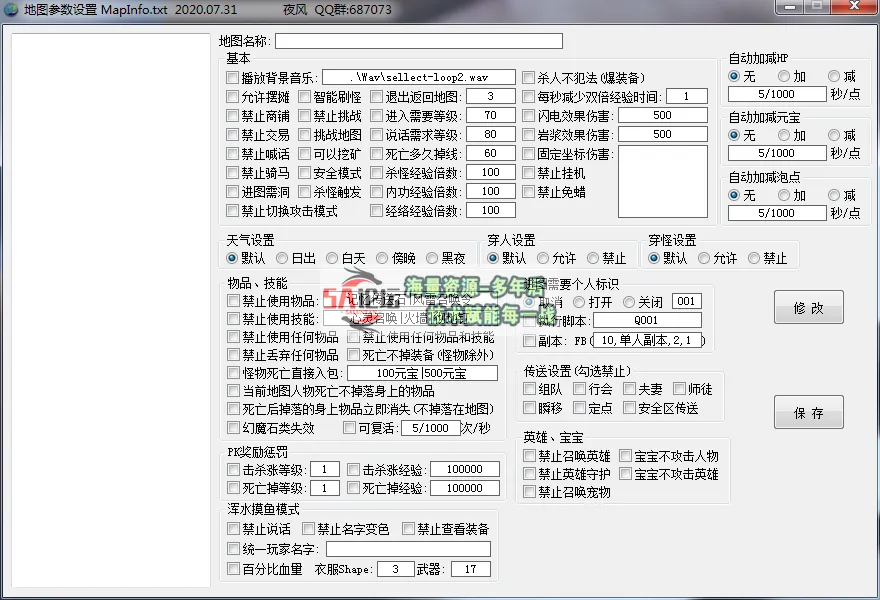This screenshot has width=880, height=600.
Task: Click the 修改 button
Action: (808, 307)
